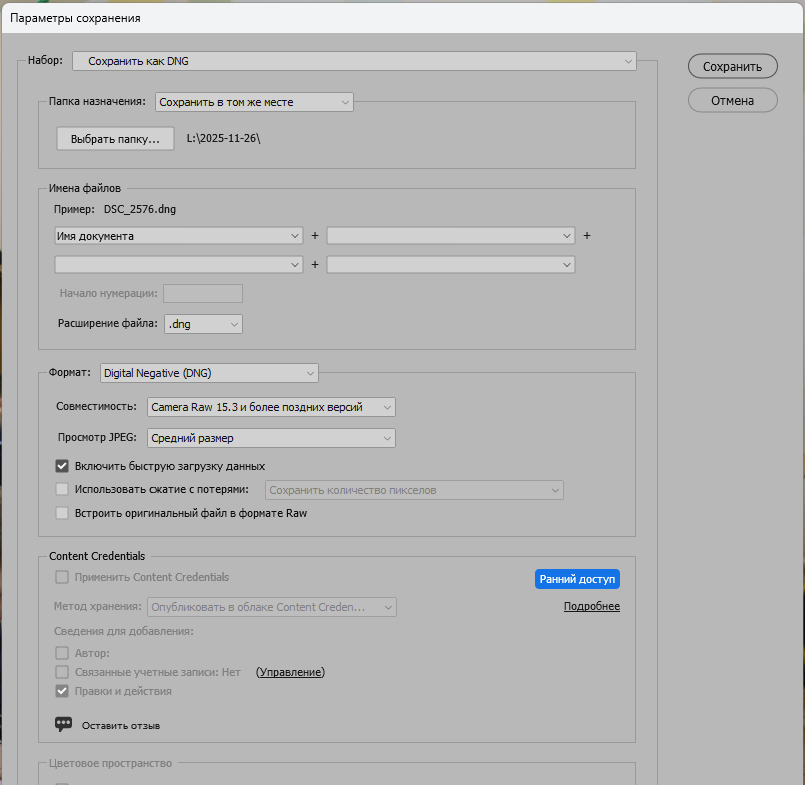Image resolution: width=805 pixels, height=785 pixels.
Task: Open the Набор preset dropdown
Action: click(x=354, y=61)
